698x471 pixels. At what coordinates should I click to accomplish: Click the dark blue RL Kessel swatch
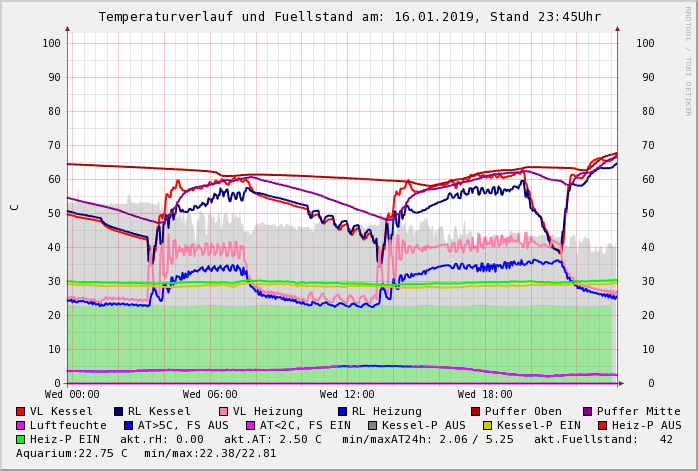[x=119, y=411]
